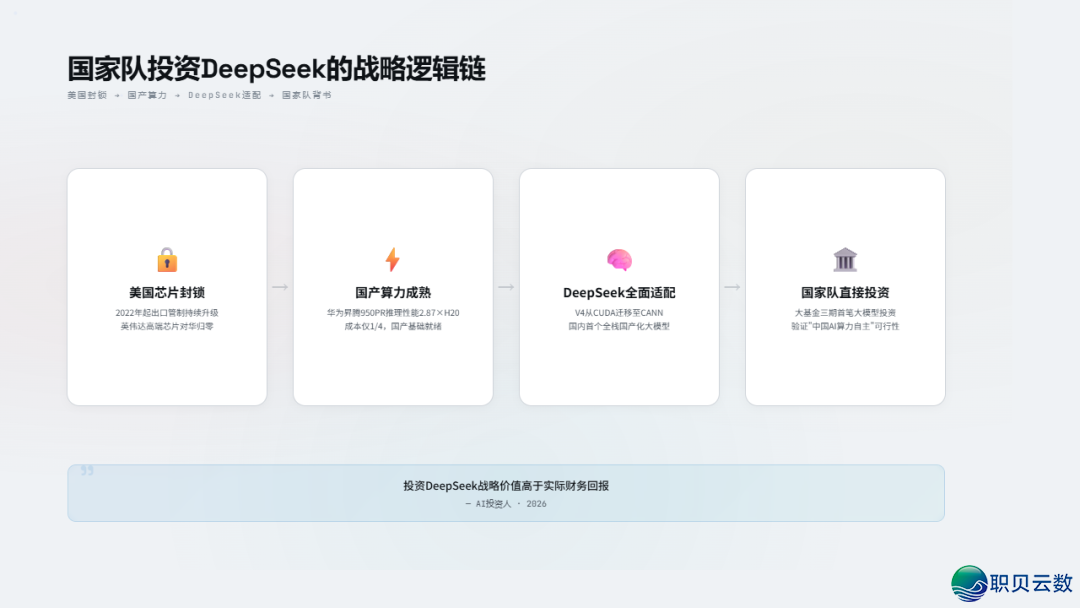Click the bank building icon above 国家队直接投资
The width and height of the screenshot is (1080, 608).
pos(845,260)
